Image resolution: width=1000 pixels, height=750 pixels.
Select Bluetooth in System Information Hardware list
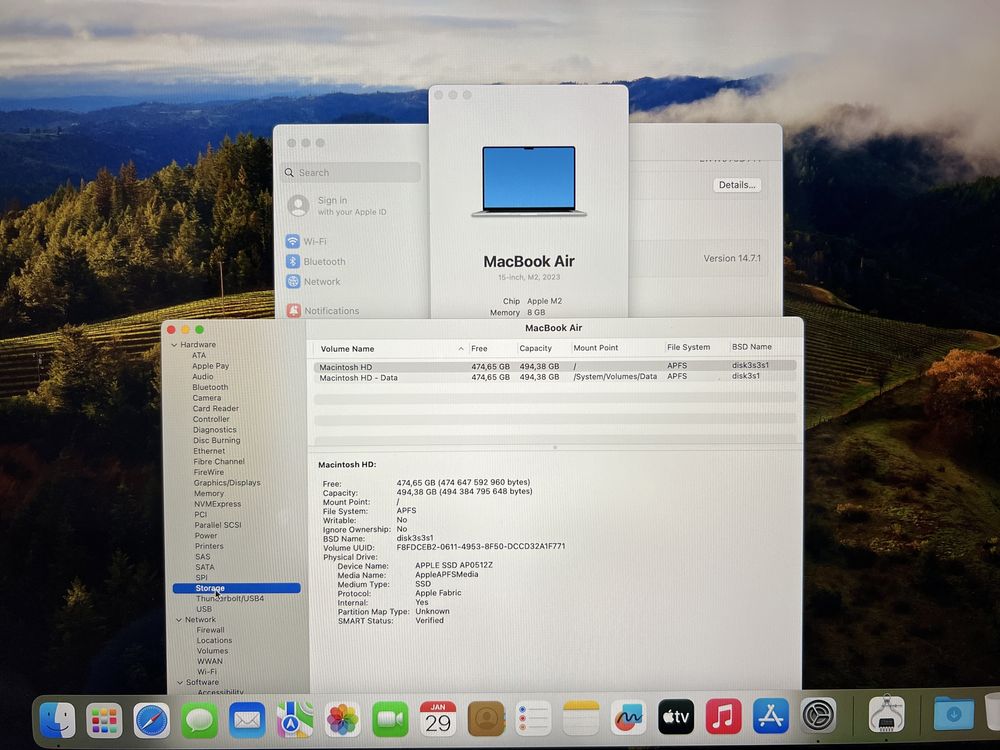tap(210, 387)
